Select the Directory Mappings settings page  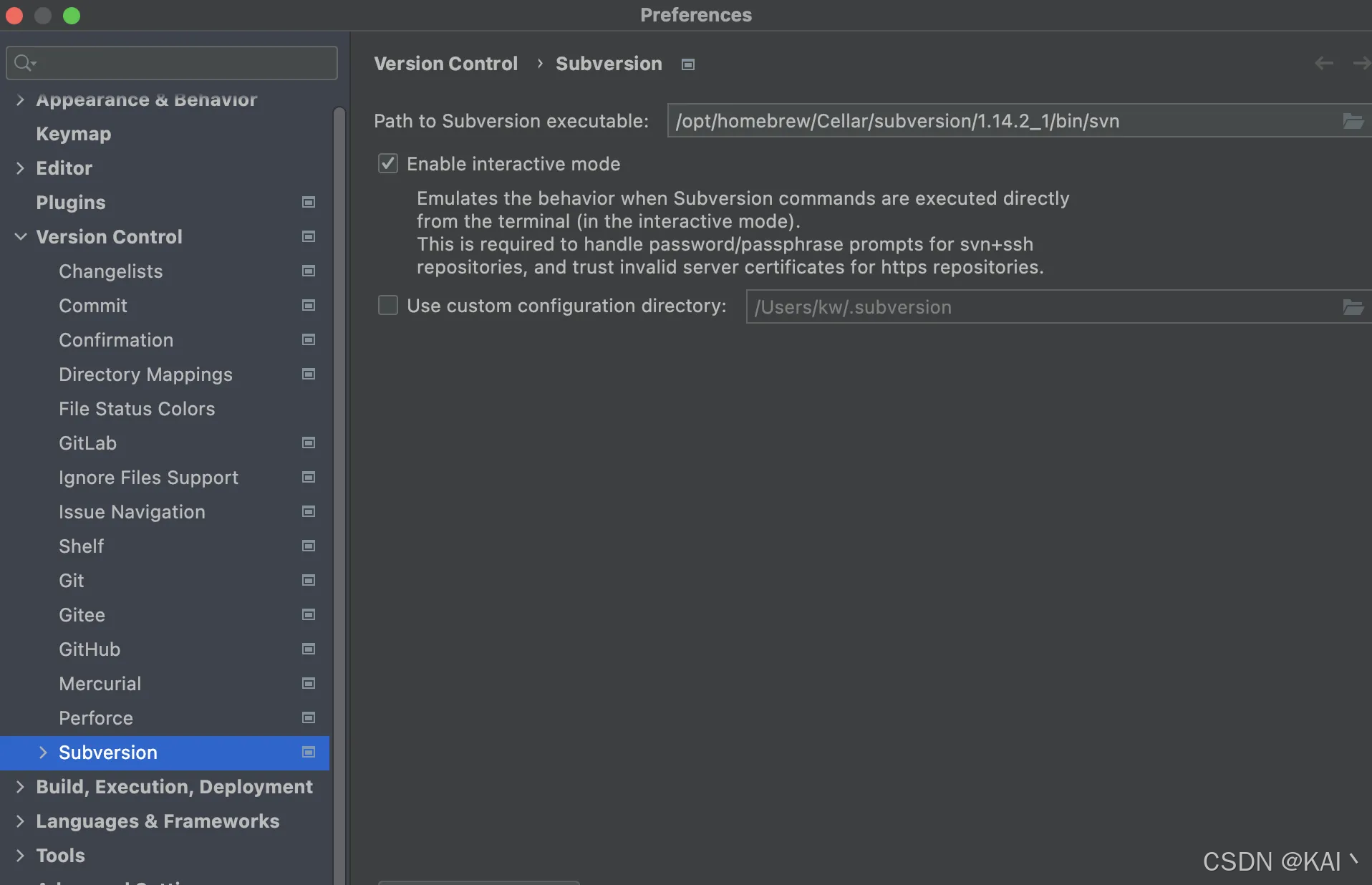click(145, 374)
